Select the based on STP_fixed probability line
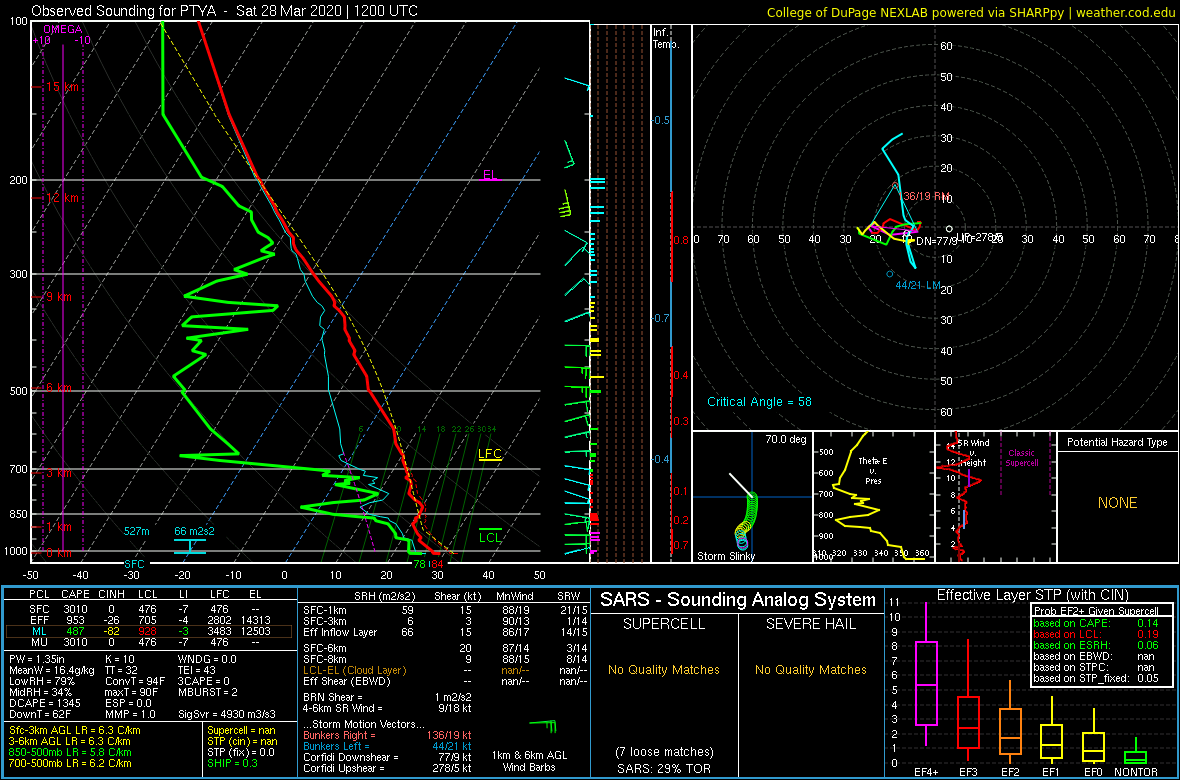 point(1095,680)
